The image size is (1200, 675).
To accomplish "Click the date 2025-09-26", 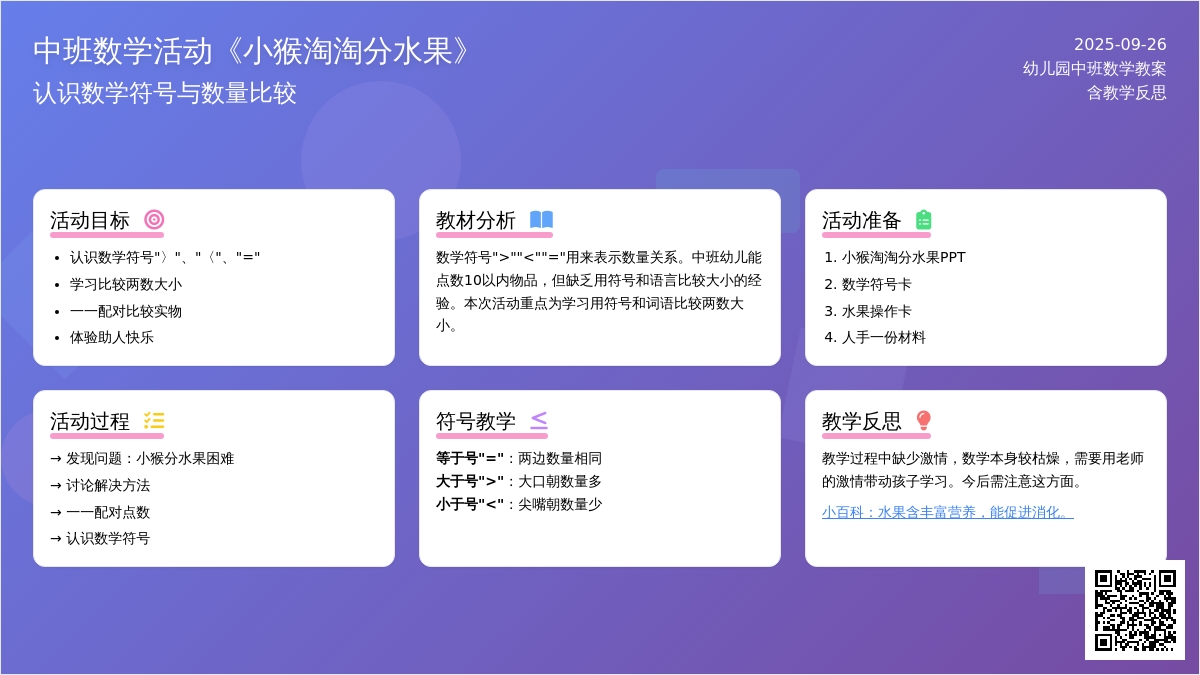I will pos(1120,44).
